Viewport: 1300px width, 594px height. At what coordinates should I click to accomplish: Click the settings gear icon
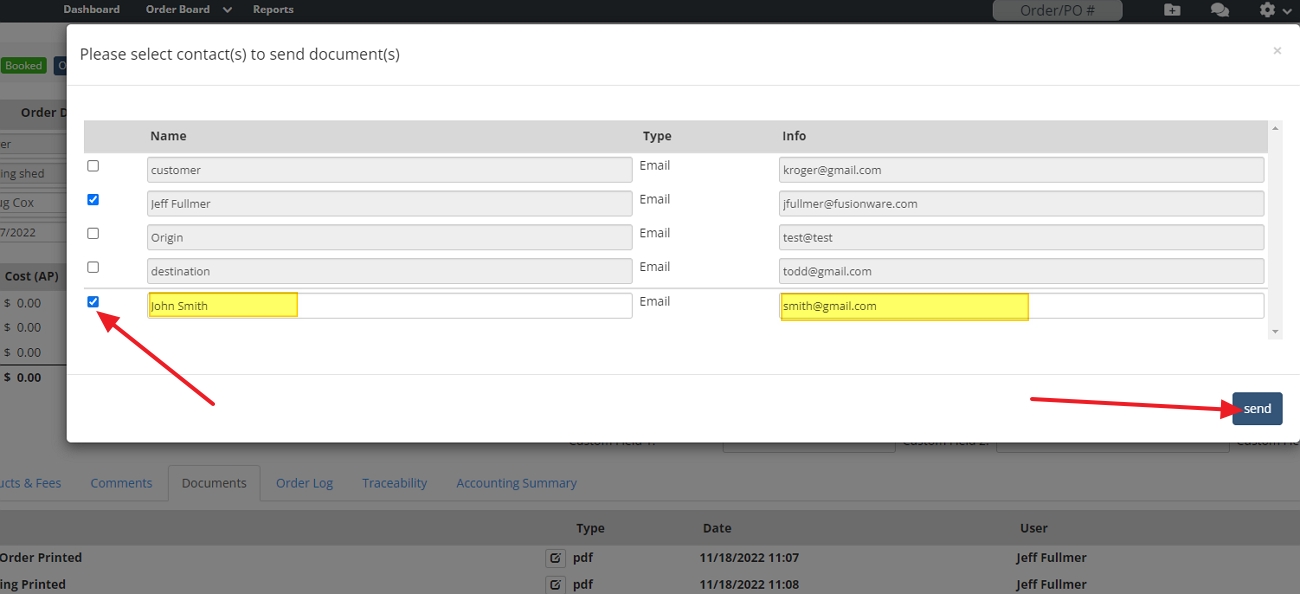click(x=1264, y=9)
